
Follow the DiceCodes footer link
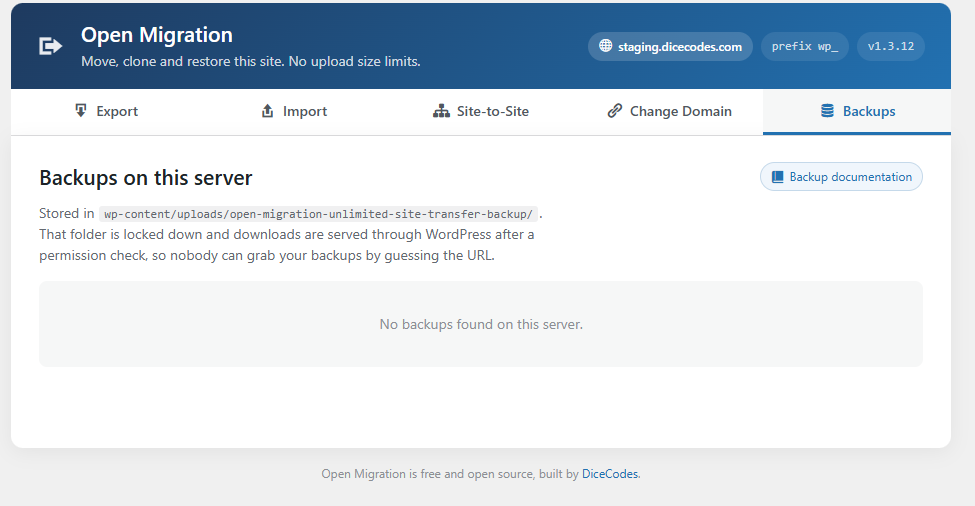click(x=609, y=474)
